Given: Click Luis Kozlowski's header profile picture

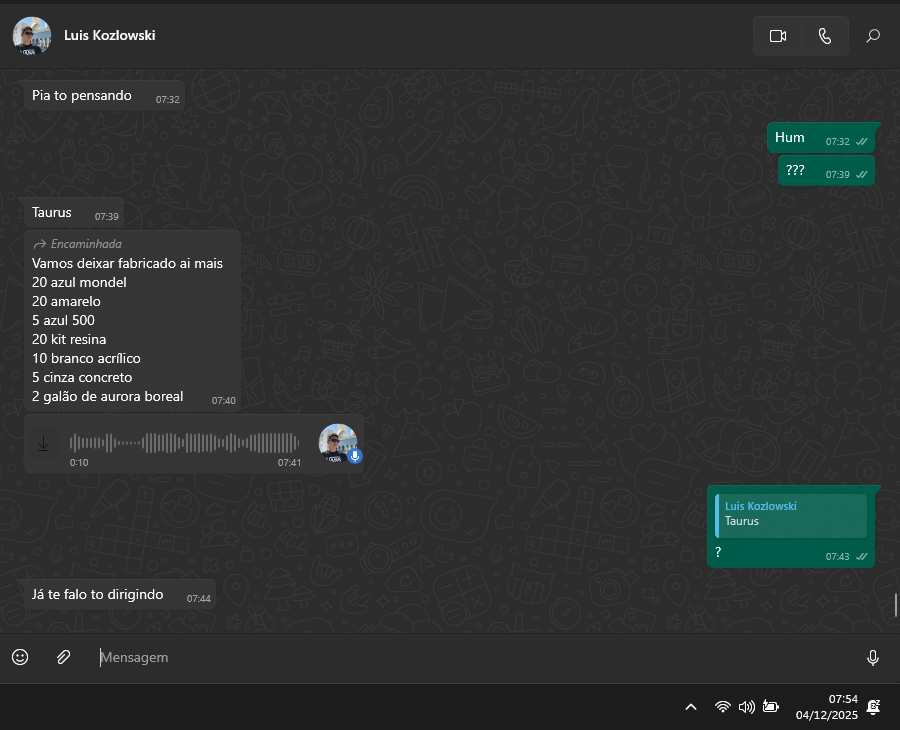Looking at the screenshot, I should (x=32, y=36).
